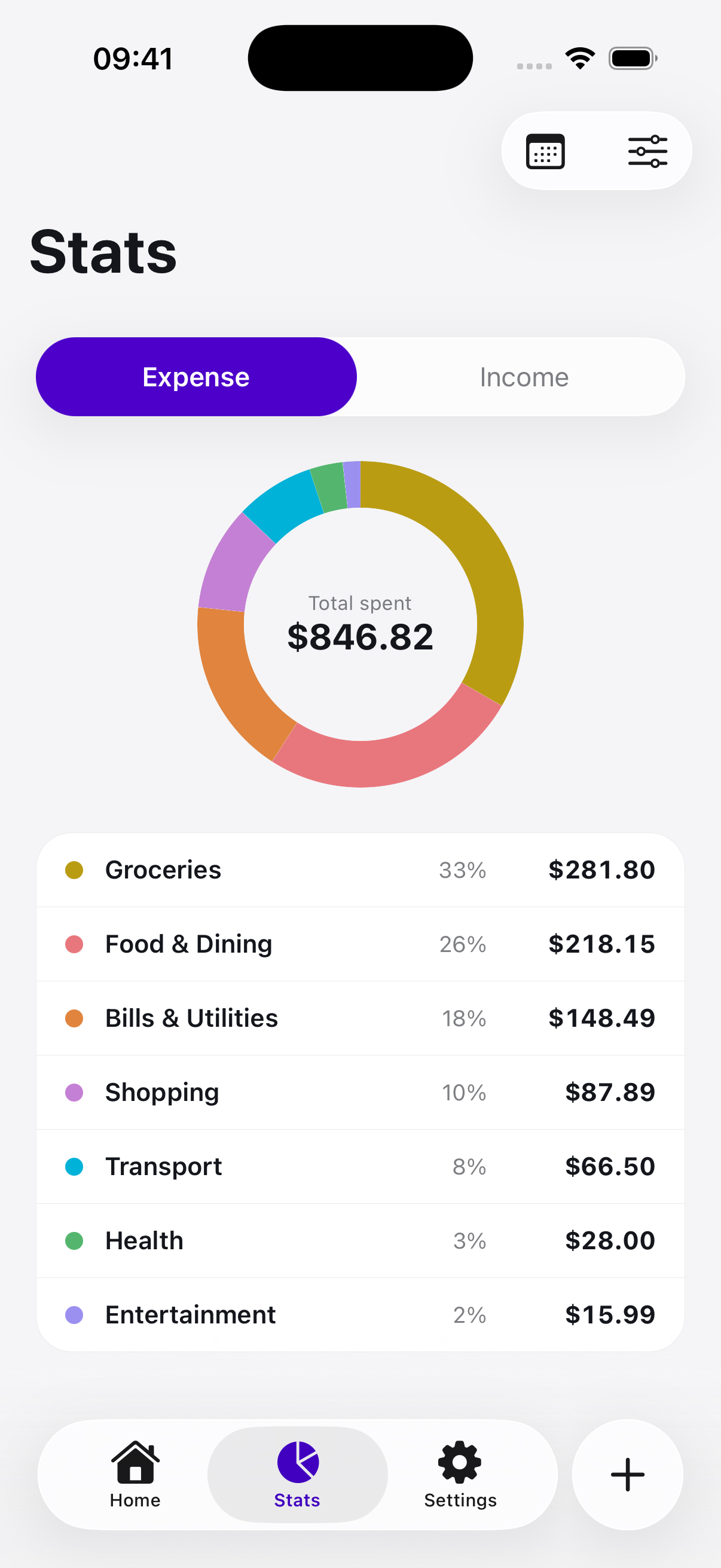
Task: Open Settings via the gear icon
Action: (459, 1462)
